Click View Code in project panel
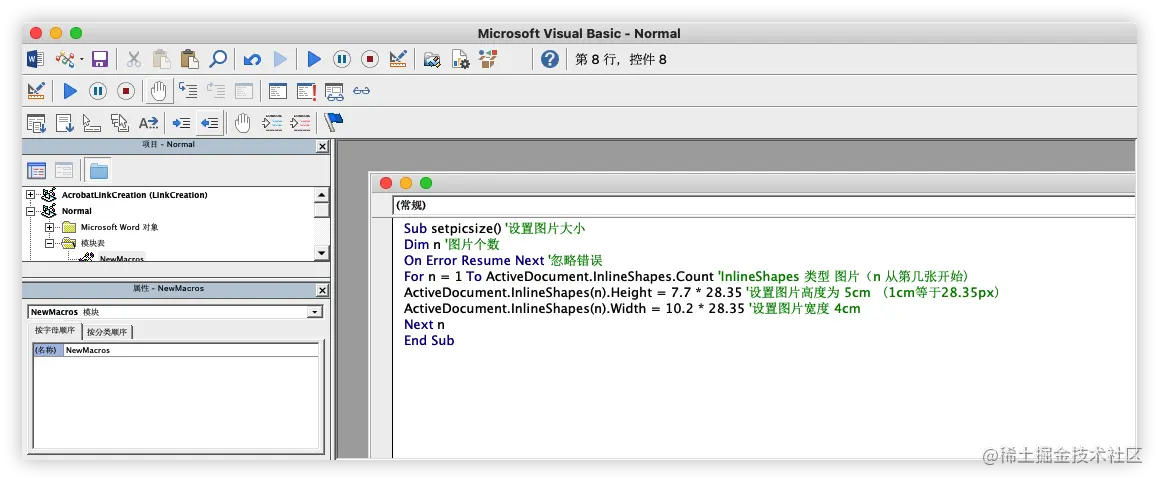The image size is (1159, 482). [x=36, y=171]
